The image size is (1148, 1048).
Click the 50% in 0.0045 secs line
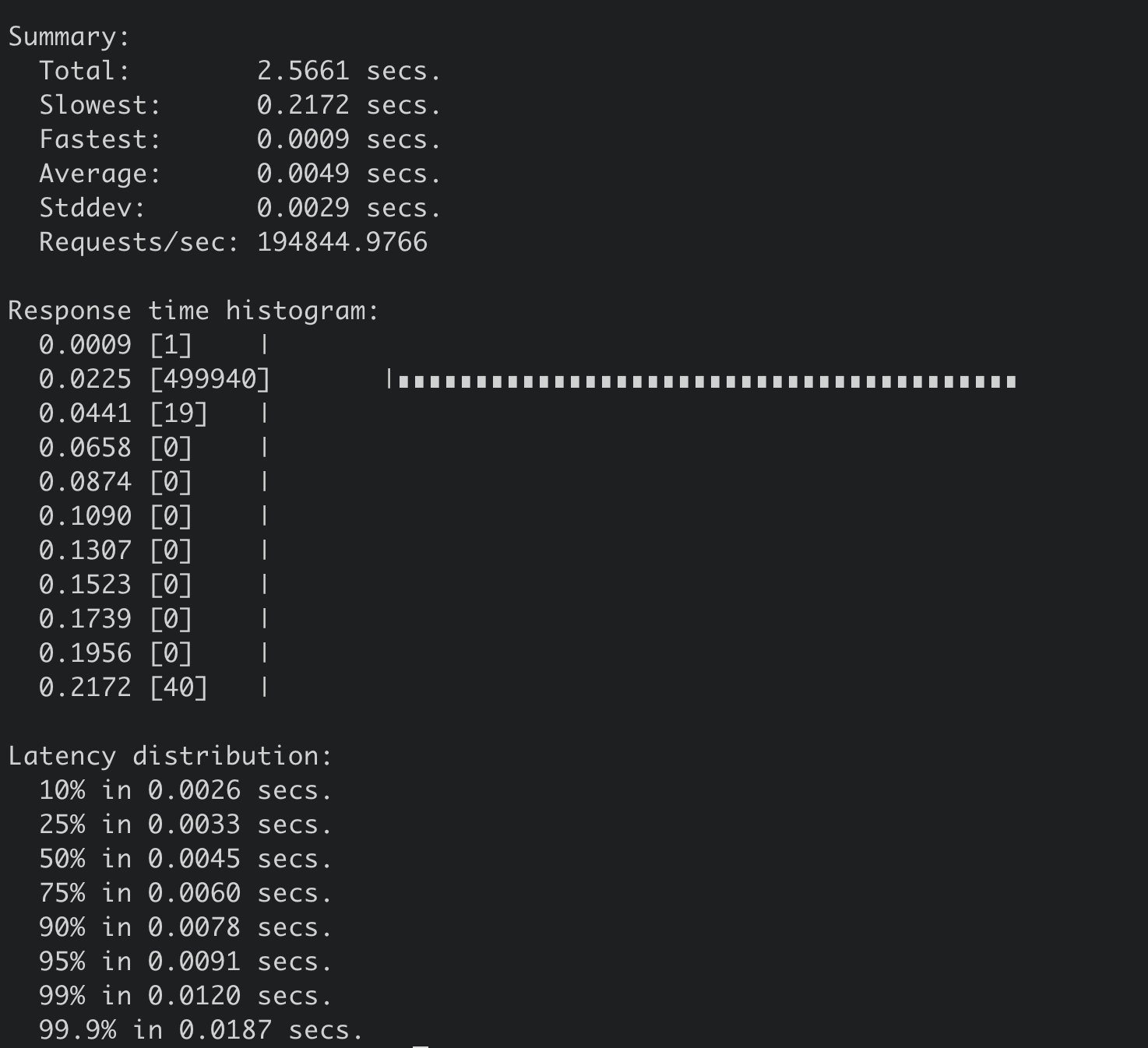(x=185, y=859)
